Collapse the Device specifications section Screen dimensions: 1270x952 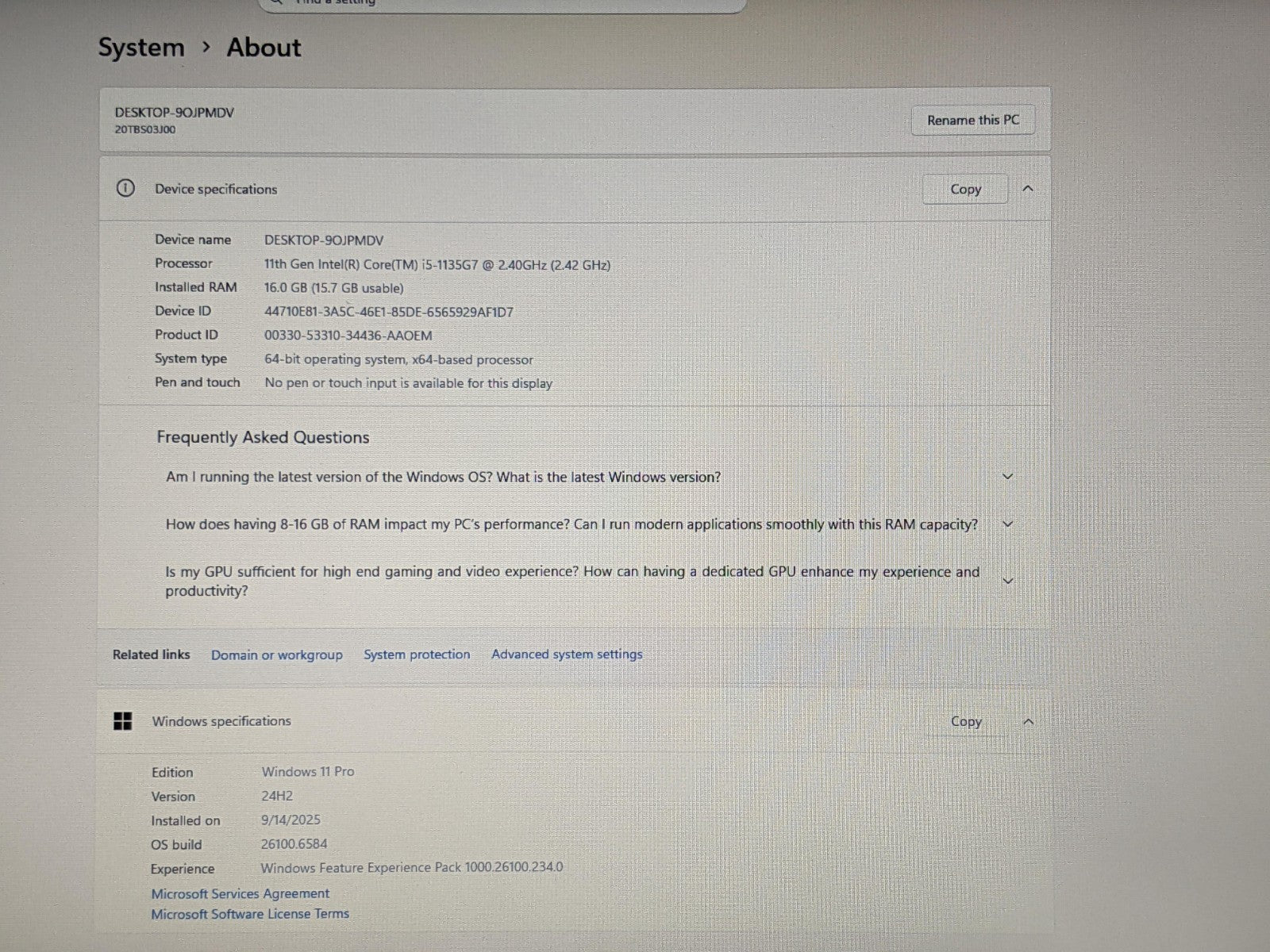click(x=1028, y=189)
